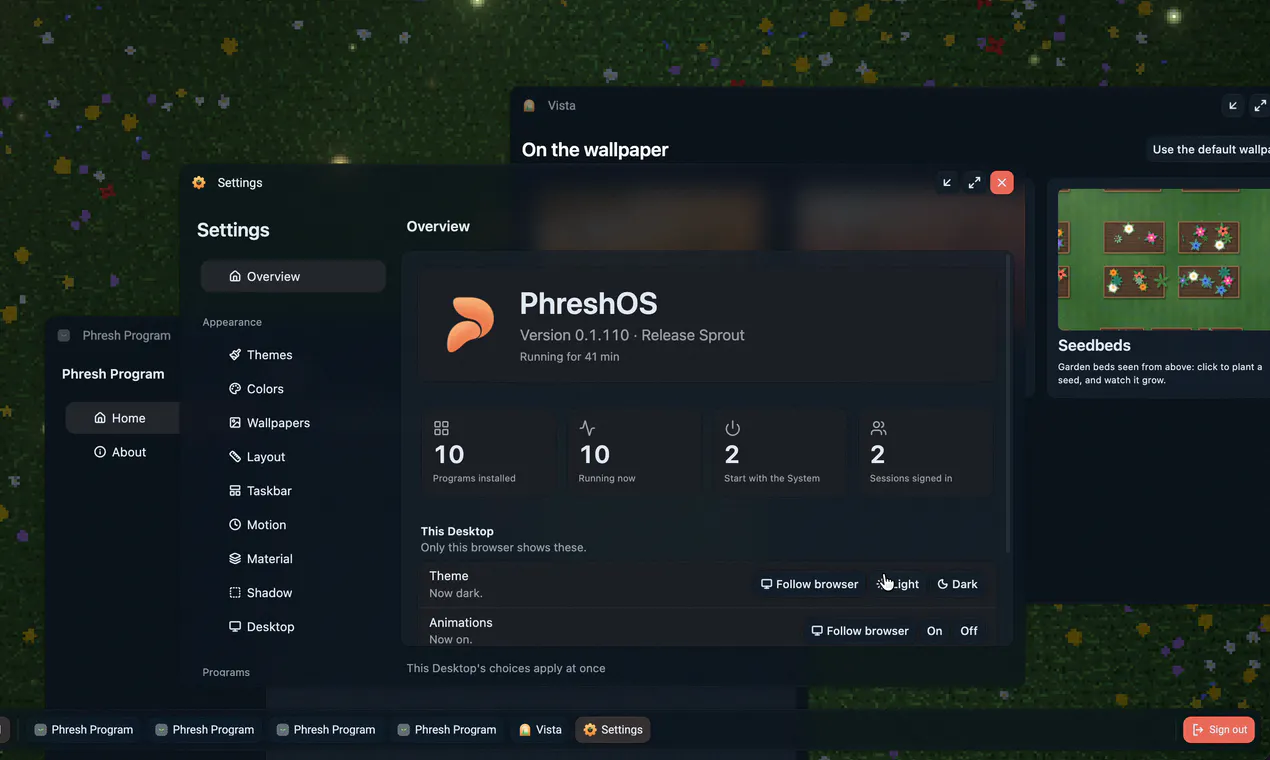Sign out using the red taskbar button

(1219, 730)
